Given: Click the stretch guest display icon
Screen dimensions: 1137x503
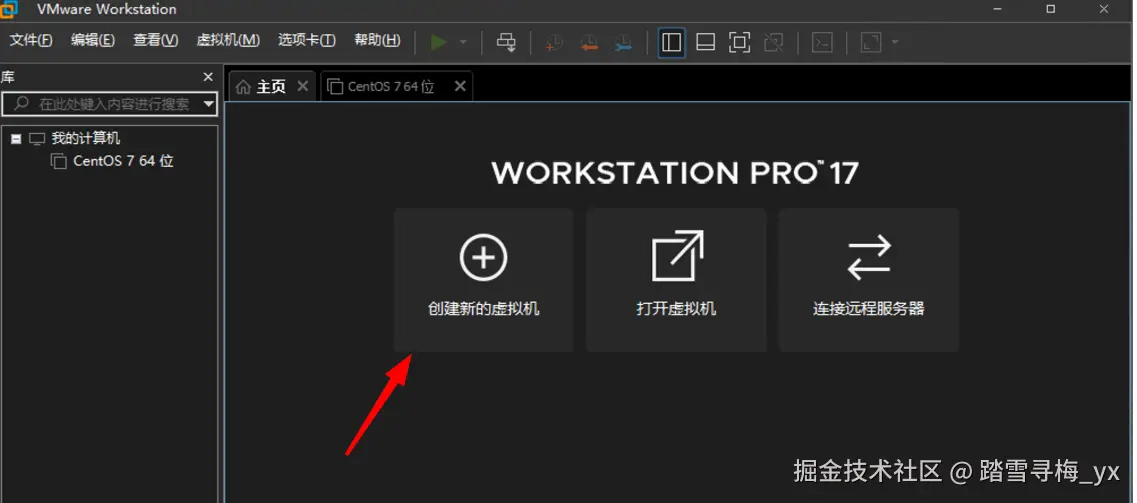Looking at the screenshot, I should coord(871,42).
